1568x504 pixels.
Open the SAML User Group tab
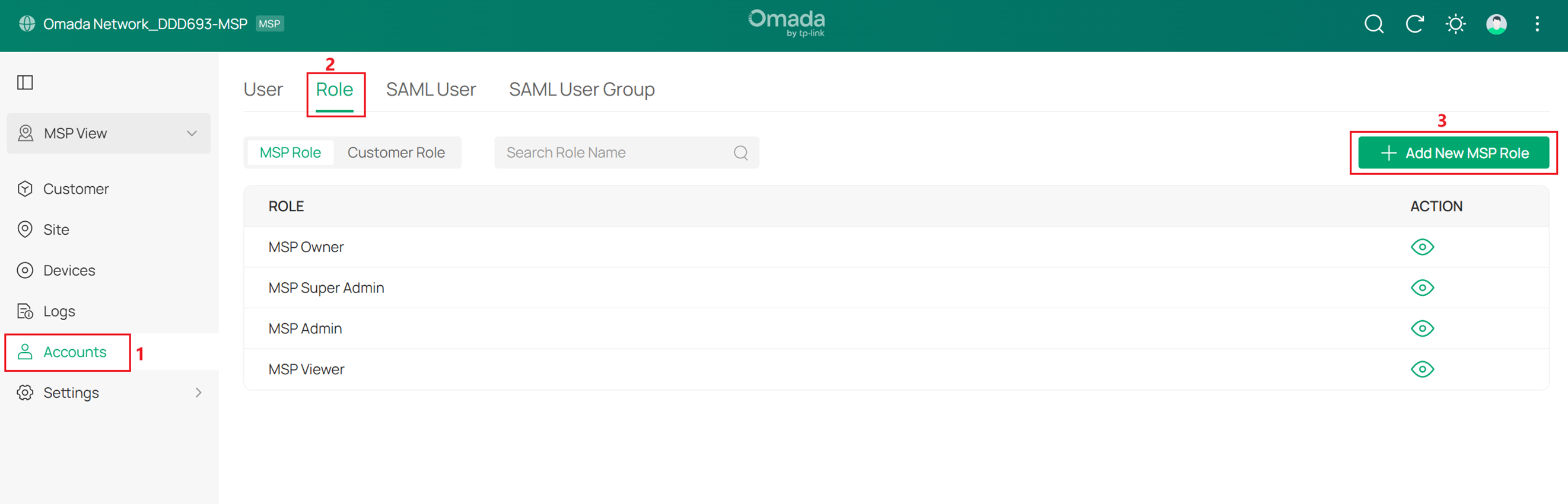[x=581, y=90]
